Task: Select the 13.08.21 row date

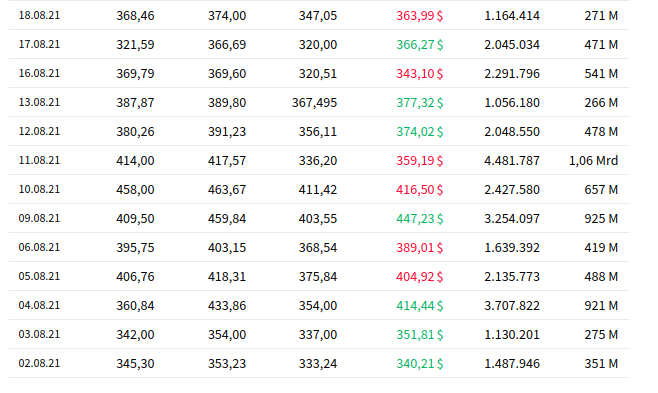Action: (39, 102)
